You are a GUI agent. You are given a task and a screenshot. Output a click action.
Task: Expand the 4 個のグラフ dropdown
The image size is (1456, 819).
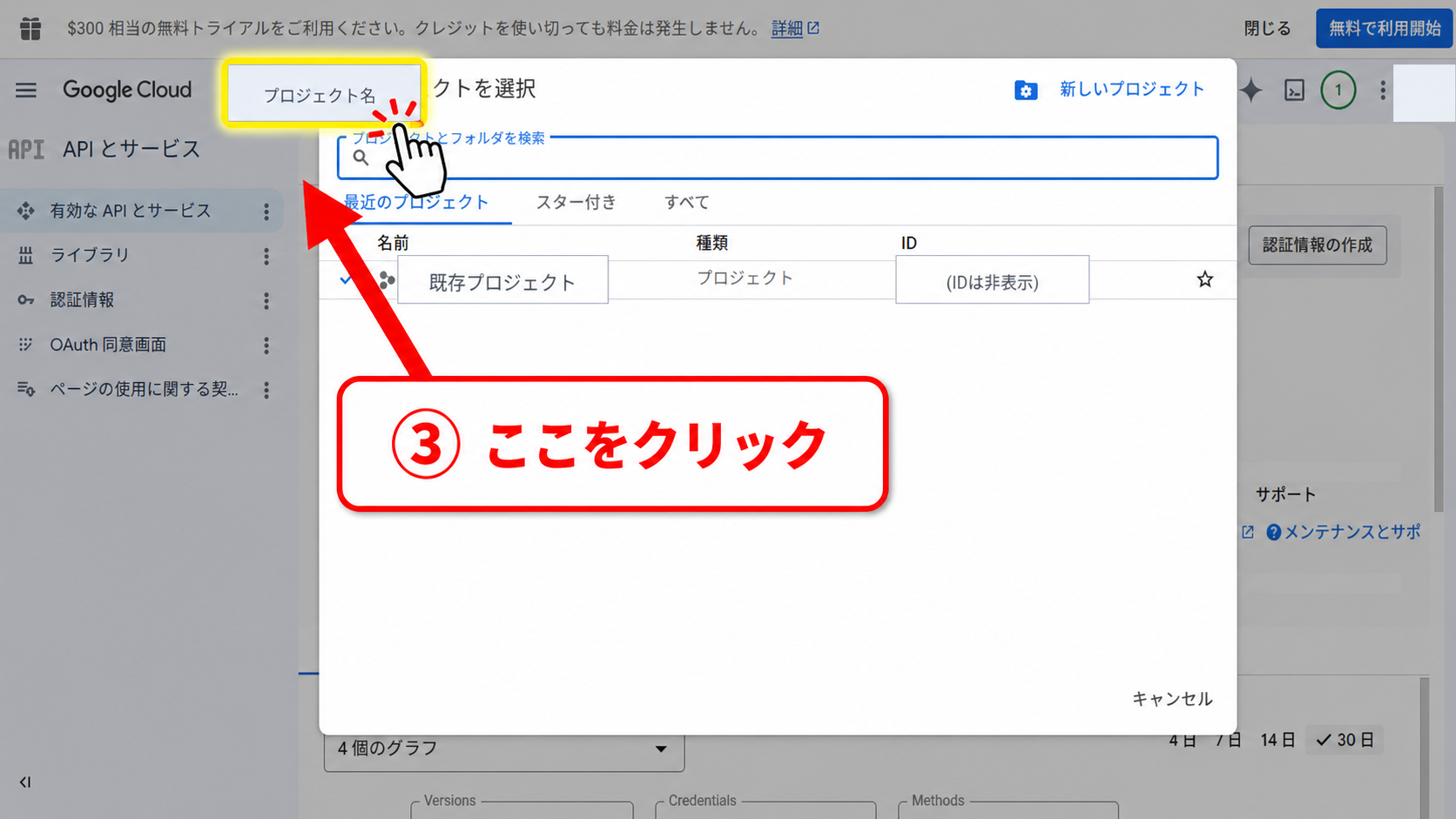click(504, 749)
